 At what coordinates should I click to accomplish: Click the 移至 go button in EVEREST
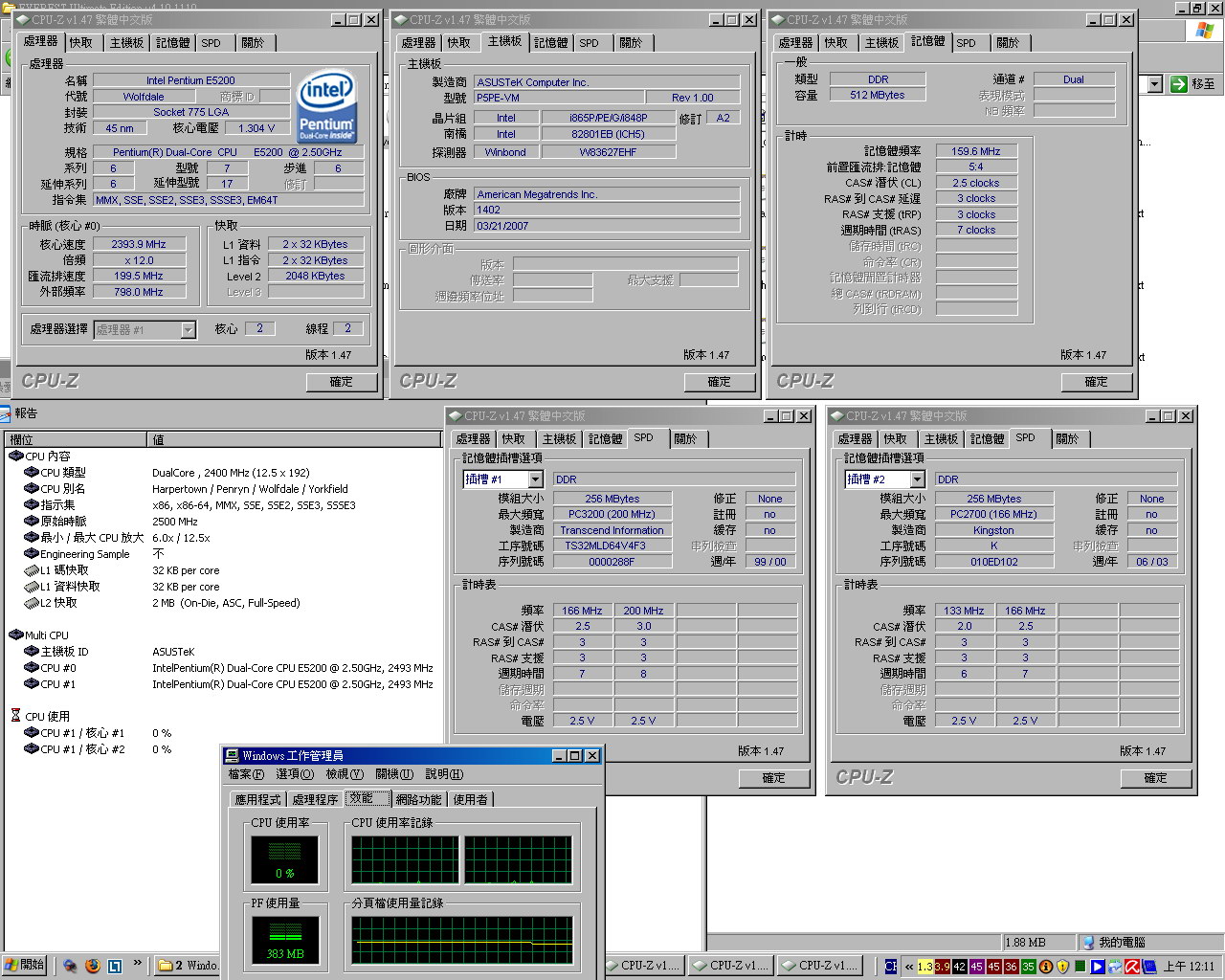coord(1193,84)
